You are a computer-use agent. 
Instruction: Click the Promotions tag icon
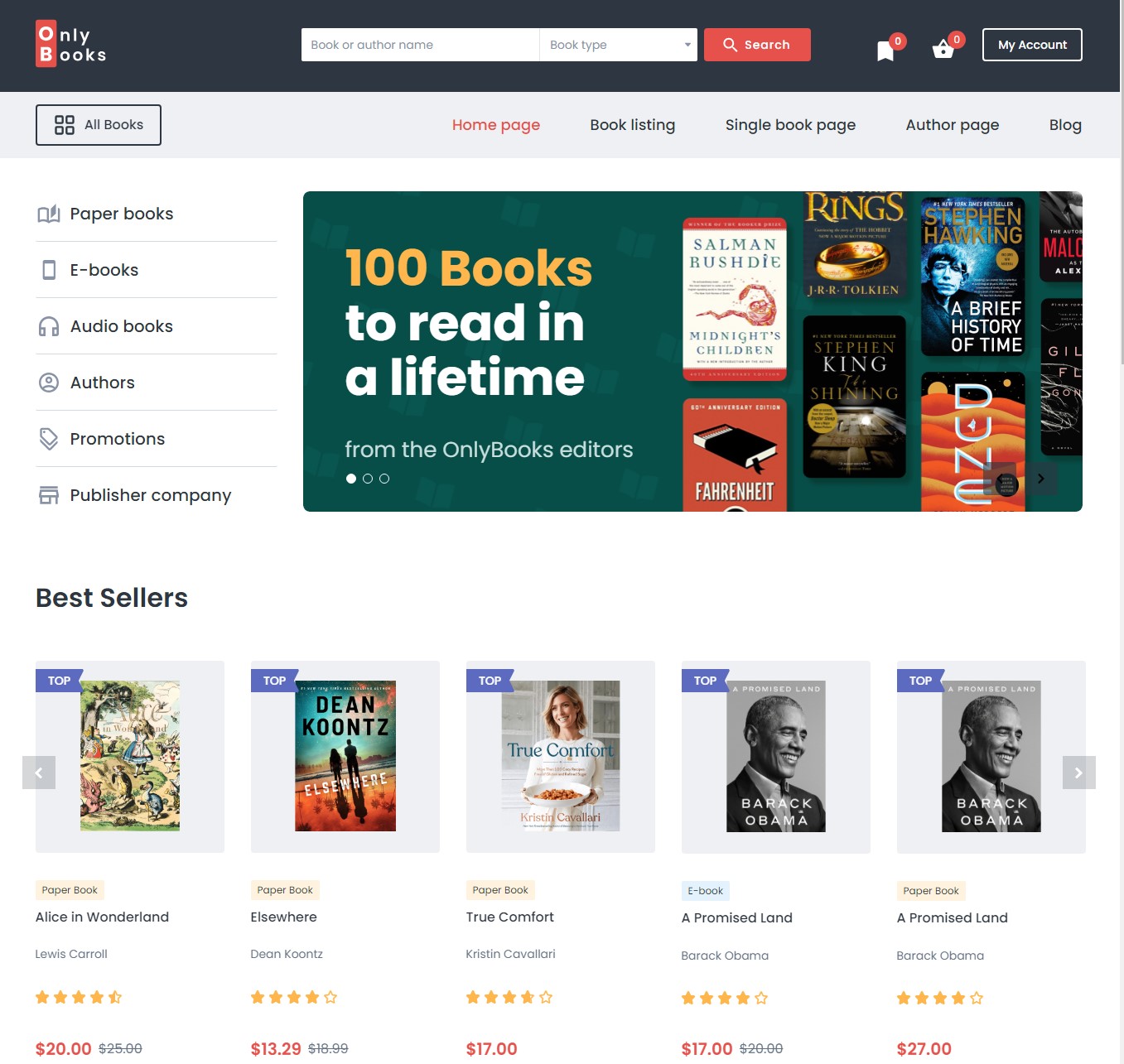pos(49,439)
